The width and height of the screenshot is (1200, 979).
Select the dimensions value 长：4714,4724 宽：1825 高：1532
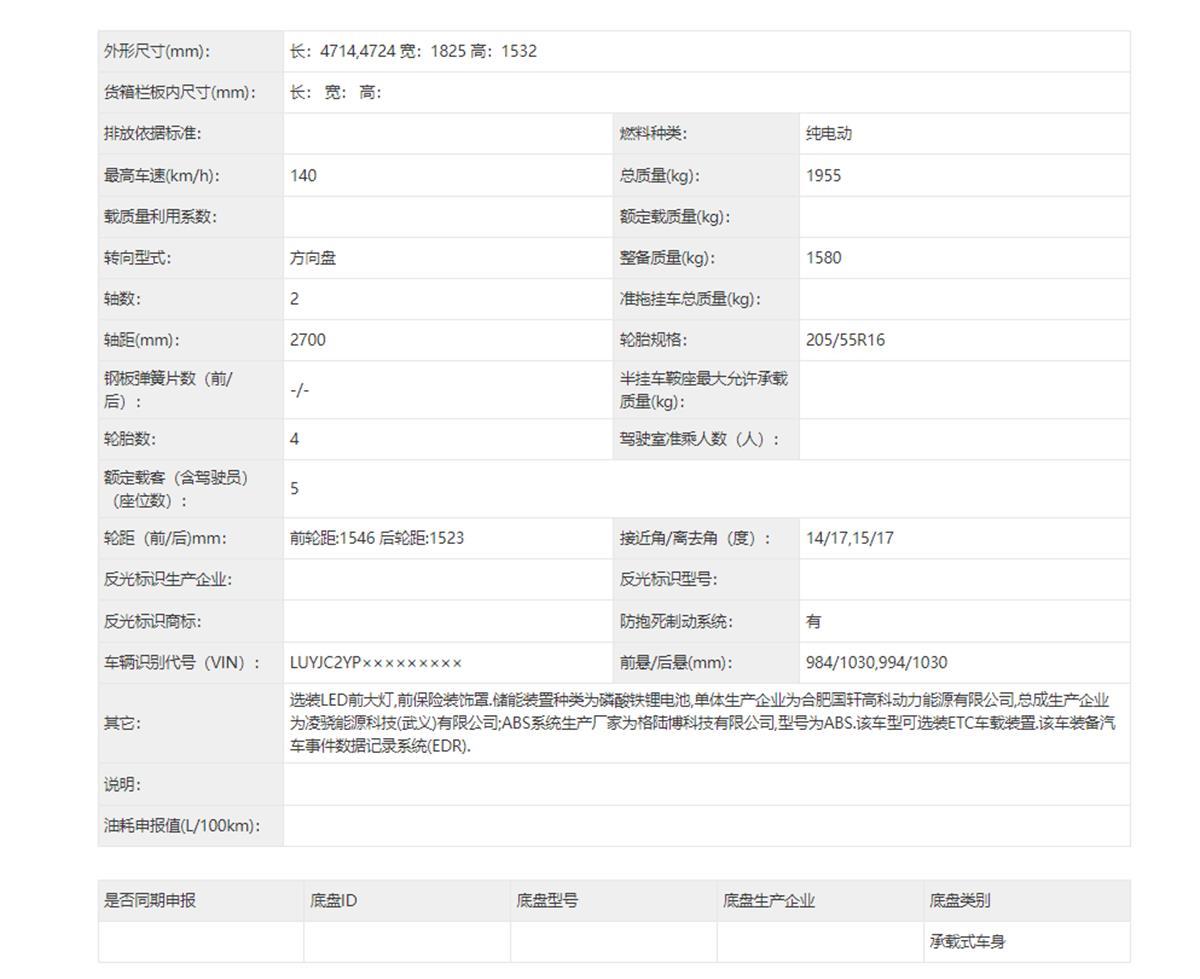pos(413,51)
